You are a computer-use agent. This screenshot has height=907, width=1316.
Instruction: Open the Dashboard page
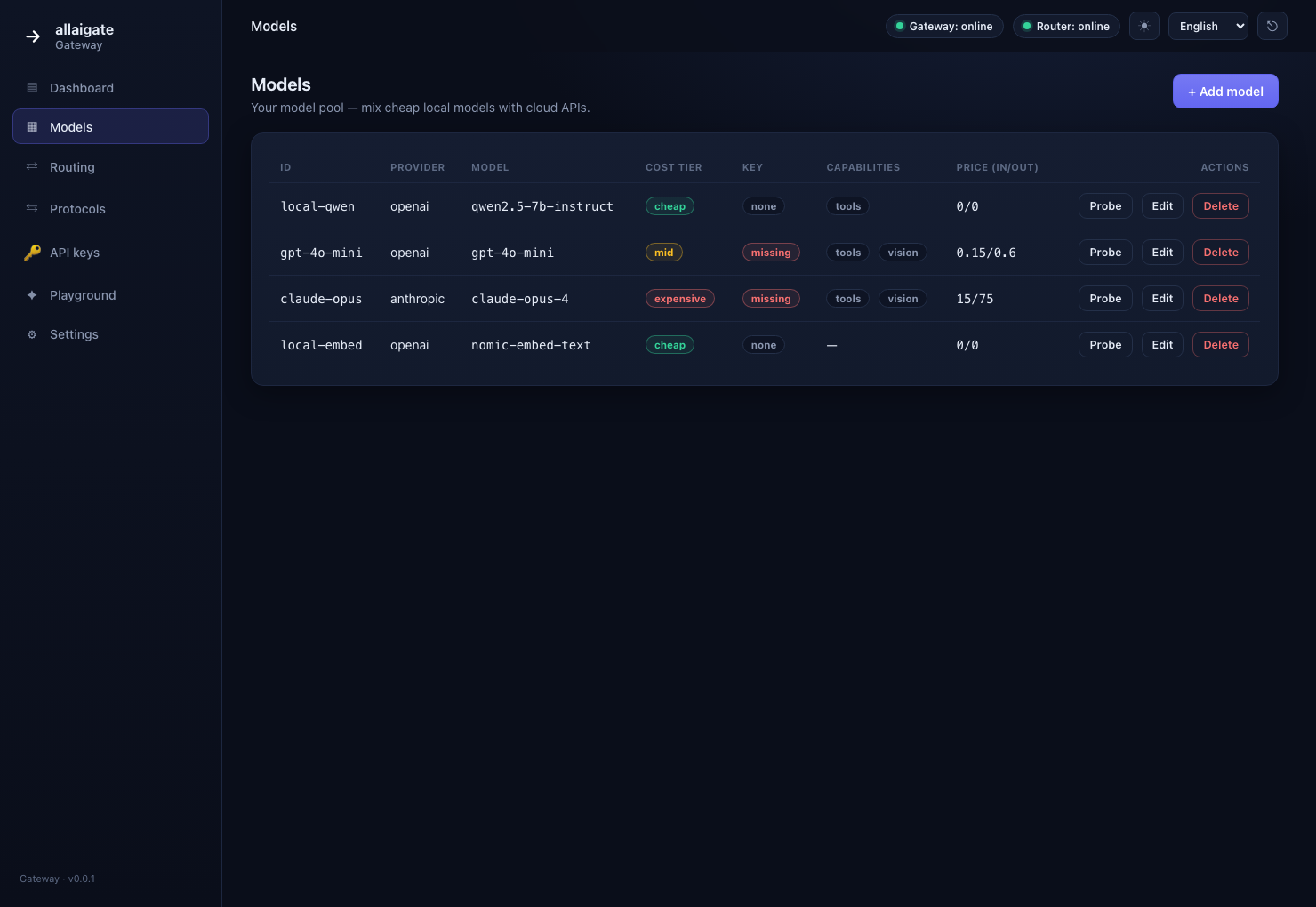110,88
